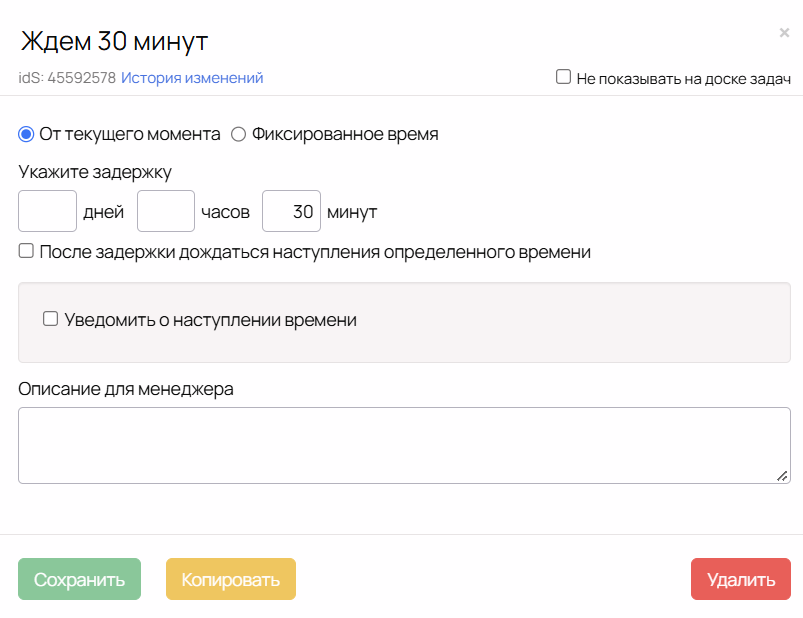The width and height of the screenshot is (803, 618).
Task: Enable После задержки дождаться наступления времени
Action: click(x=26, y=251)
